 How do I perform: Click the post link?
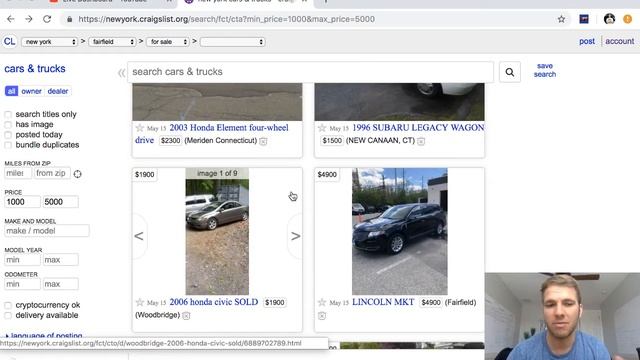pyautogui.click(x=587, y=41)
